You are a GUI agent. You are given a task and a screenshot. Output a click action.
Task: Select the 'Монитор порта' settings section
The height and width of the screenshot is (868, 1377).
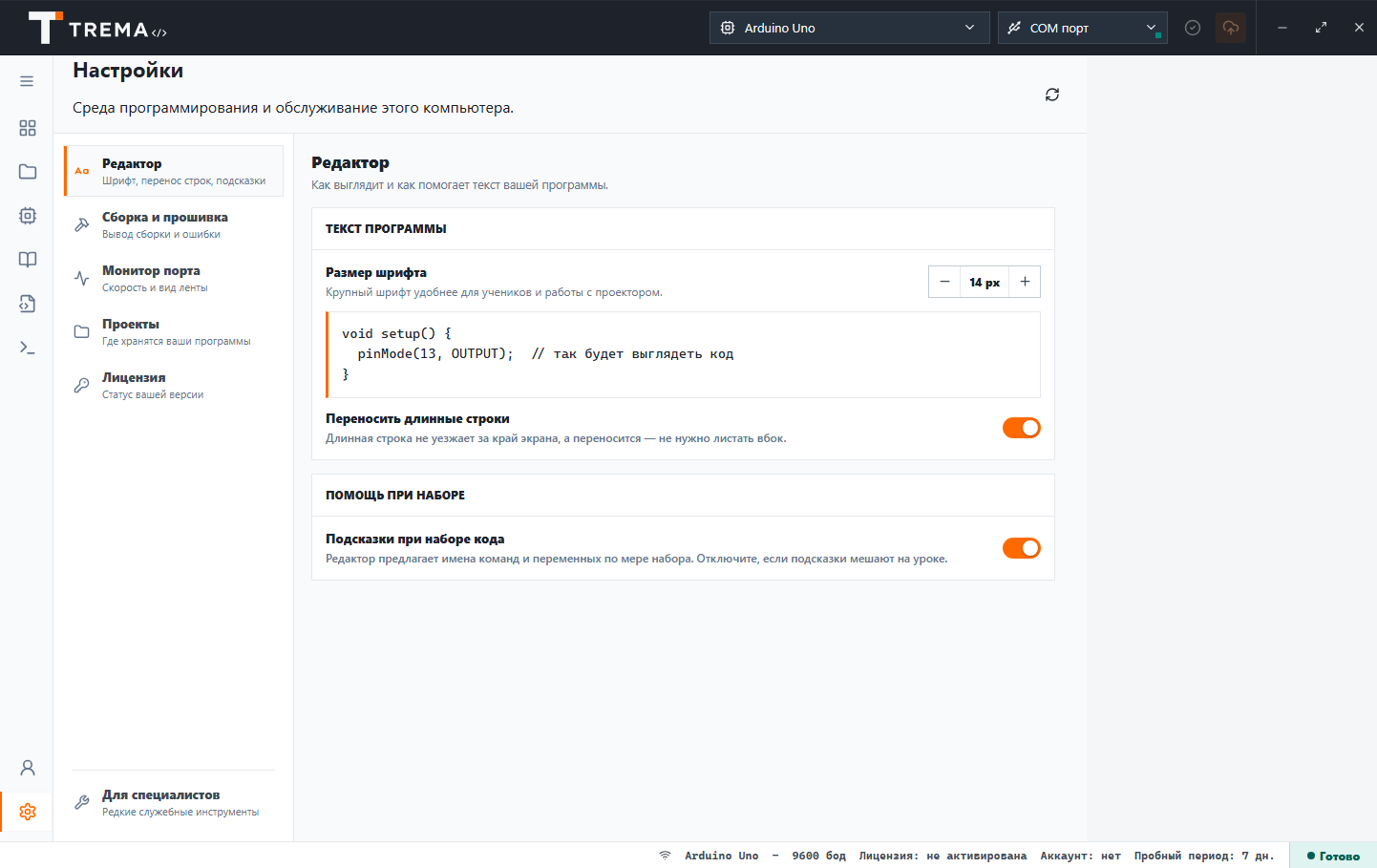(174, 278)
